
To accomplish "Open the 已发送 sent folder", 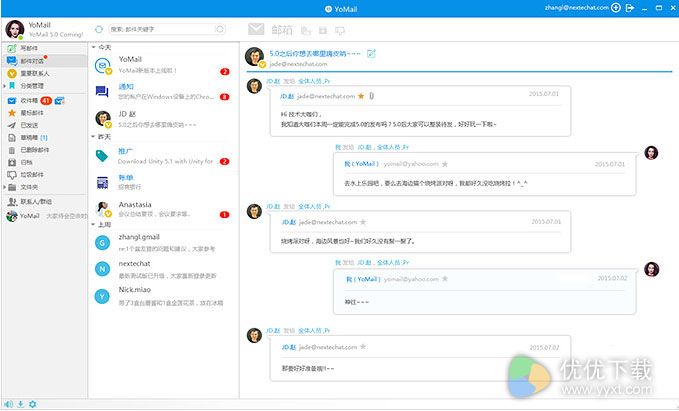I will pyautogui.click(x=29, y=125).
